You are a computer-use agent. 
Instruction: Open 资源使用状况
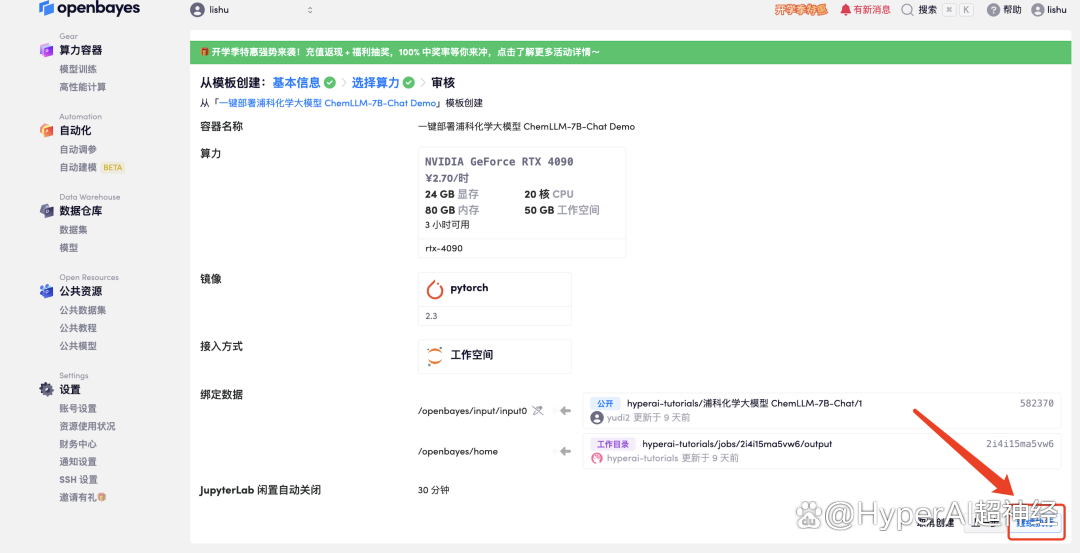87,426
